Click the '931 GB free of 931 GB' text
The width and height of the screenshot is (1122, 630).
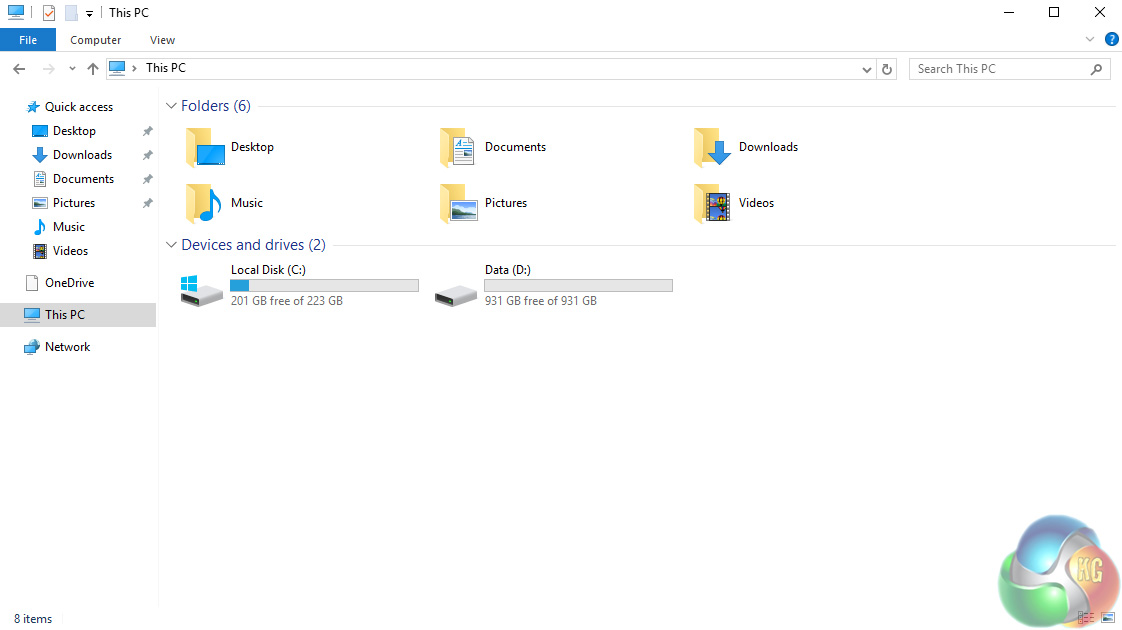pos(541,301)
